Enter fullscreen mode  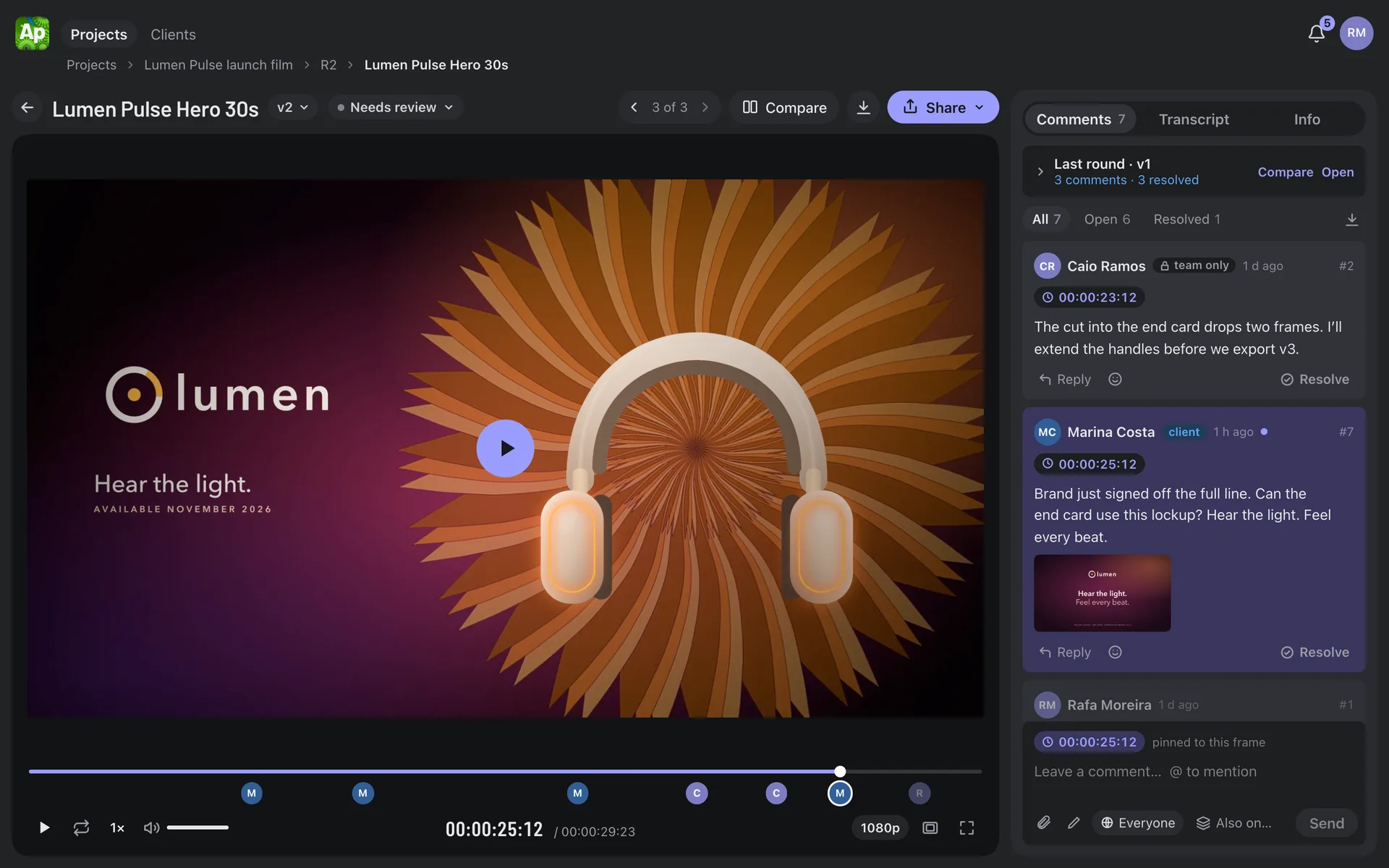967,827
